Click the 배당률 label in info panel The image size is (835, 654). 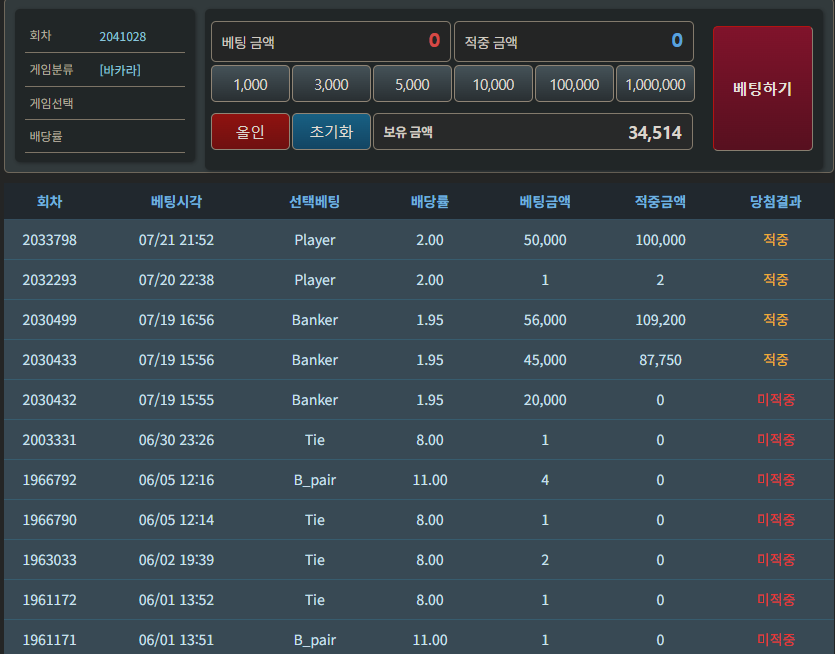[x=46, y=136]
